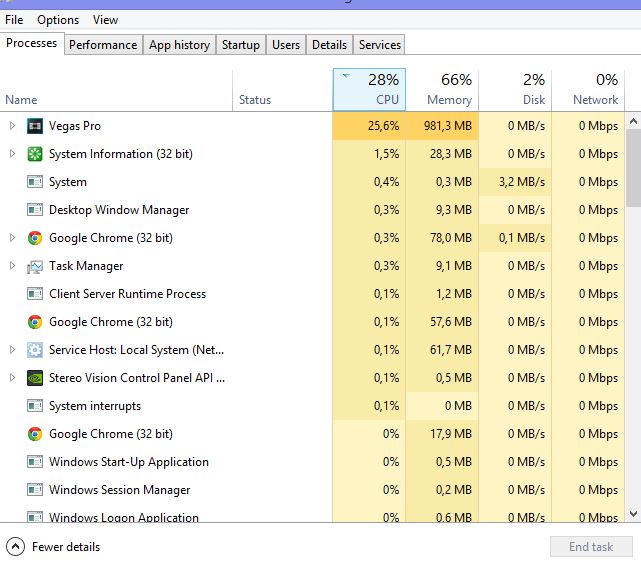Click the 61,7 MB memory cell
This screenshot has height=564, width=641.
[x=442, y=350]
